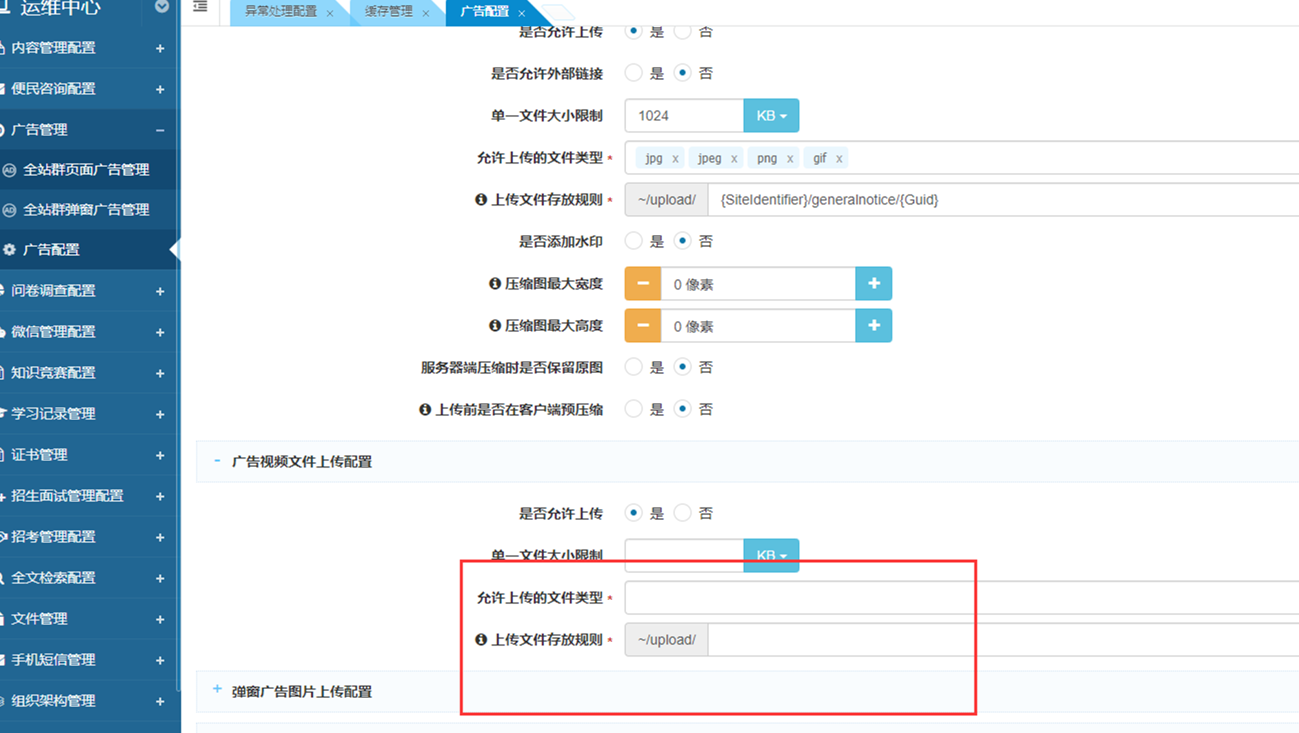Switch to the 异常处理配置 tab
Screen dimensions: 1299x733
click(280, 12)
